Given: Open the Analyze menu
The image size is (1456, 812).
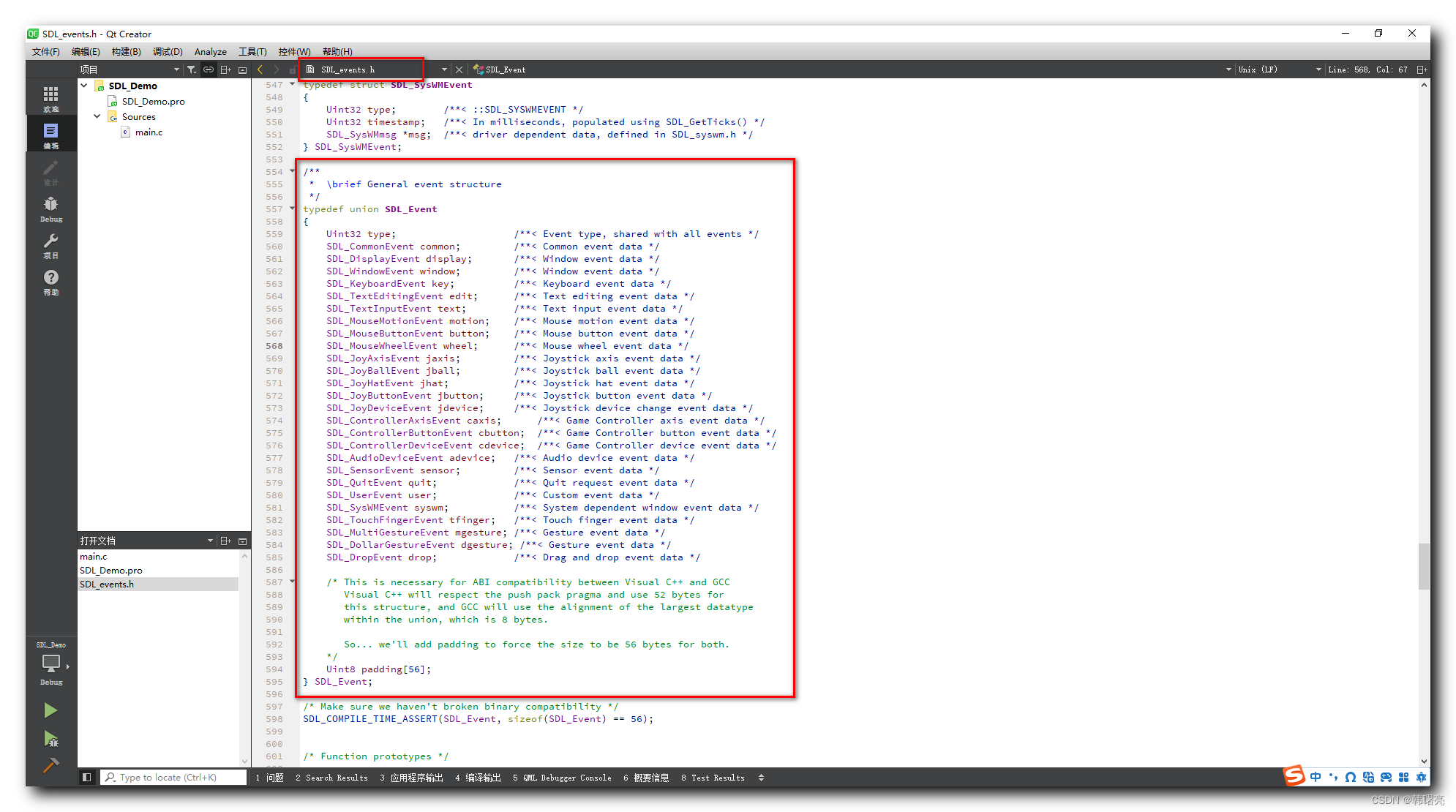Looking at the screenshot, I should [x=210, y=51].
